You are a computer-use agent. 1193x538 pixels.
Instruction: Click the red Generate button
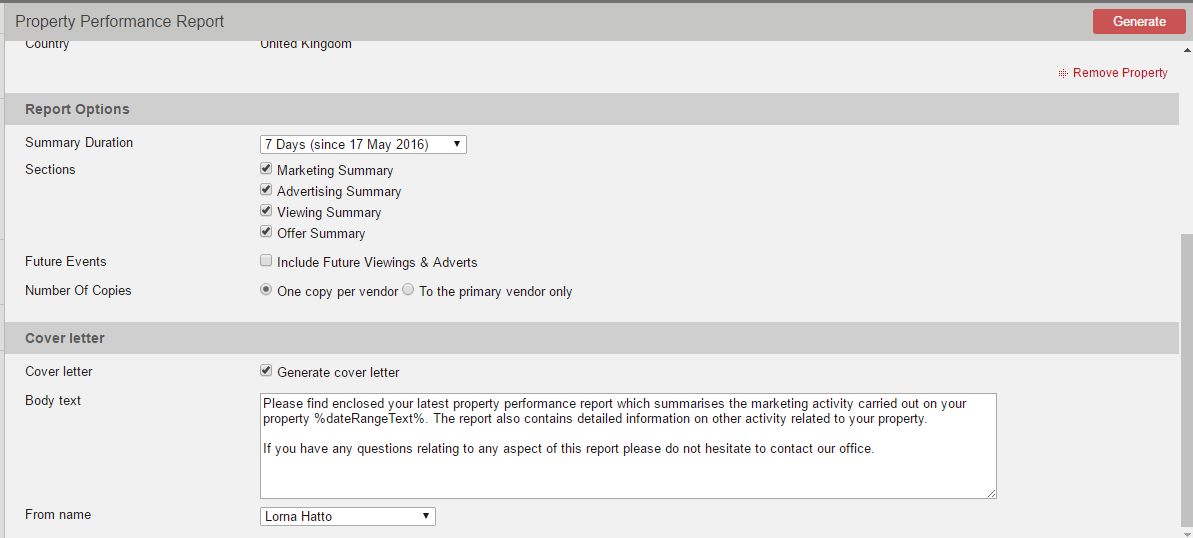1139,21
